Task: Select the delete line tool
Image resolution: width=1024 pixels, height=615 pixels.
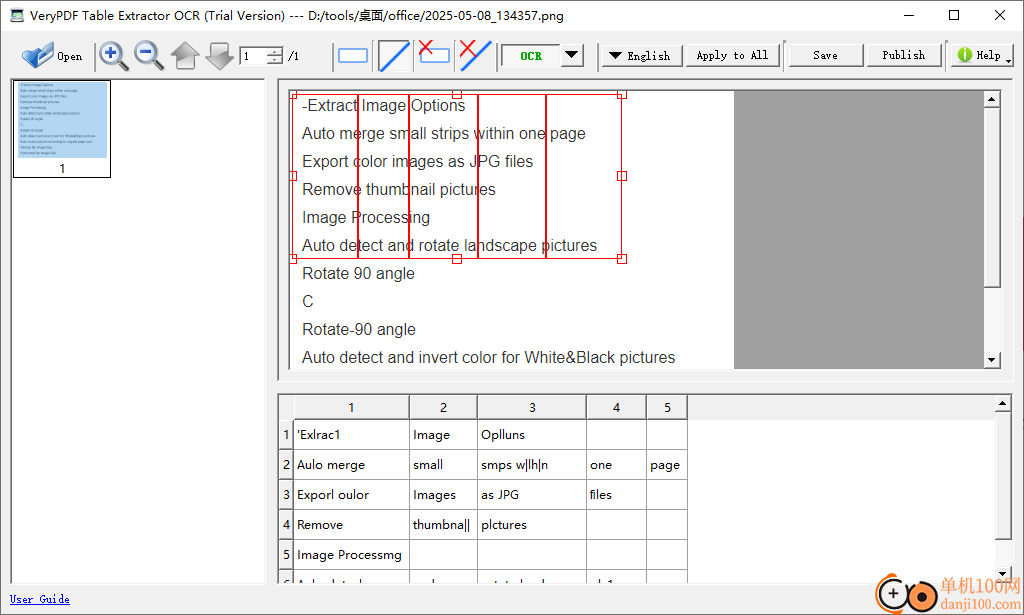Action: 475,55
